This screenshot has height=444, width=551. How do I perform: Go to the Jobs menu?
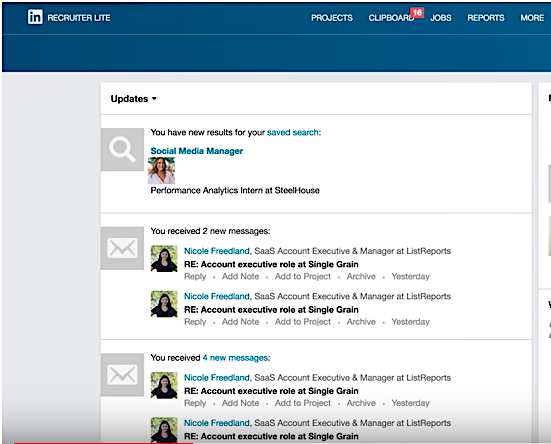tap(441, 18)
